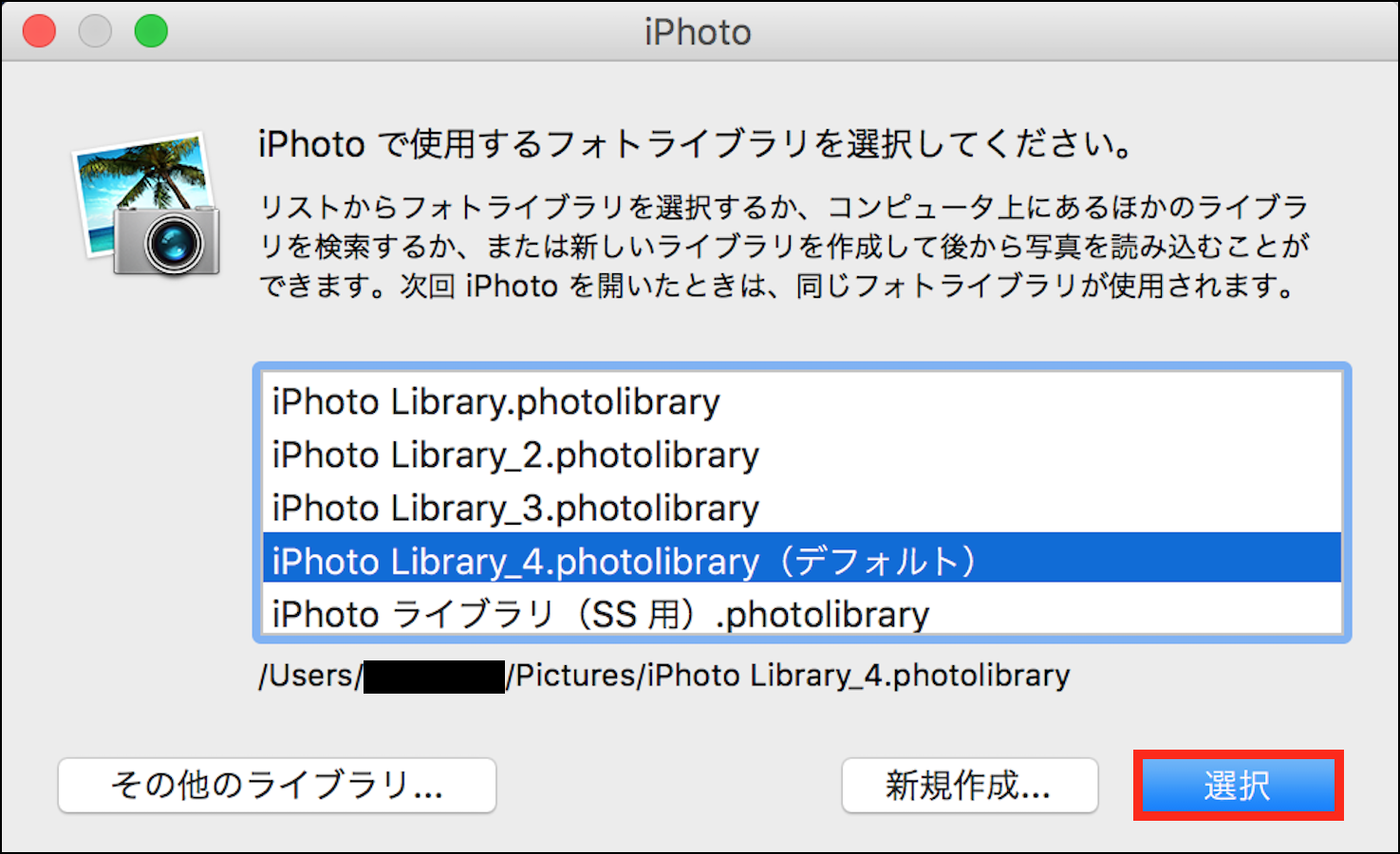This screenshot has height=854, width=1400.
Task: Click the description paragraph under the heading
Action: (783, 247)
